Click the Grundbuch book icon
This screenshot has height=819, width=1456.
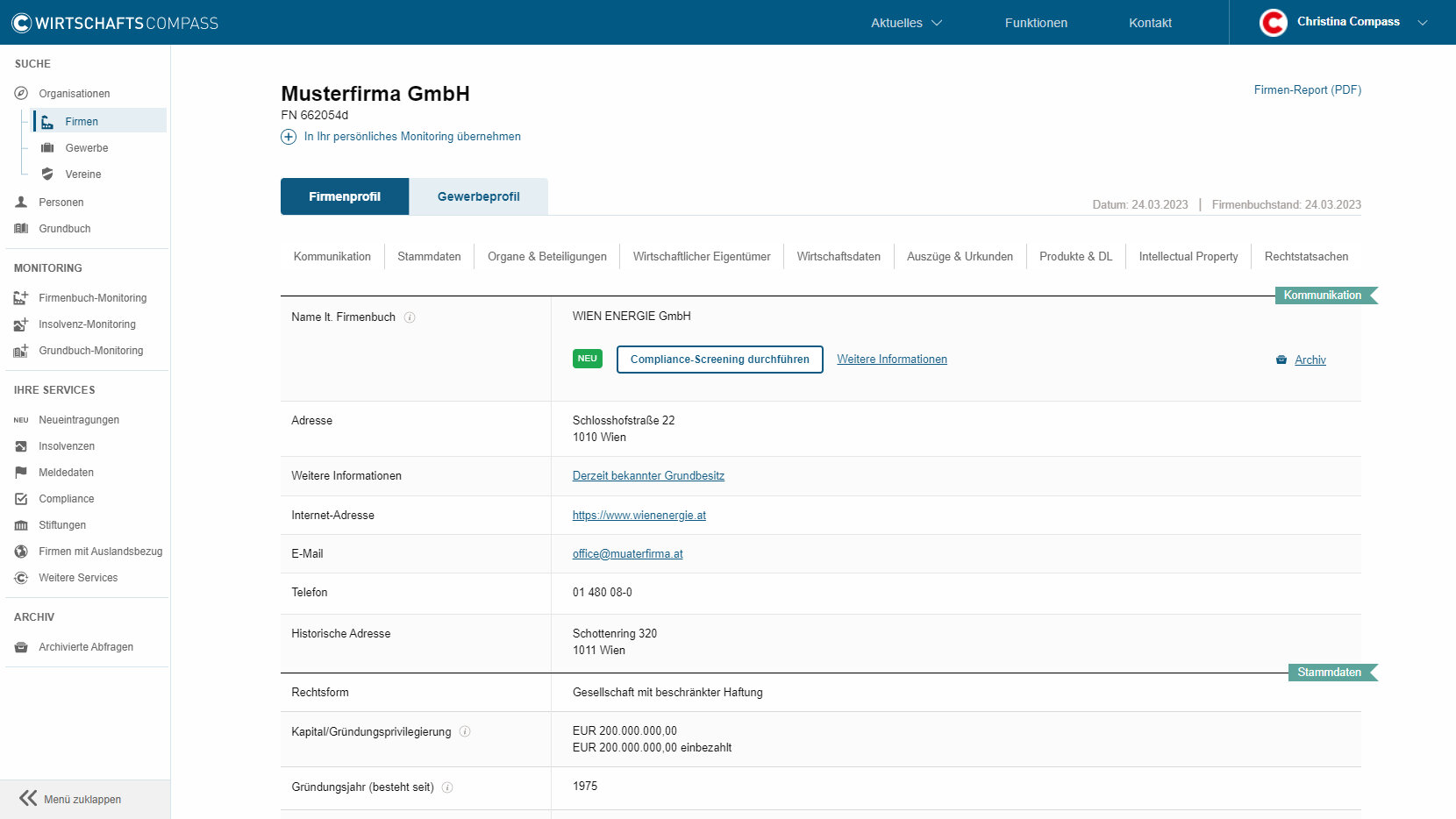pos(21,228)
